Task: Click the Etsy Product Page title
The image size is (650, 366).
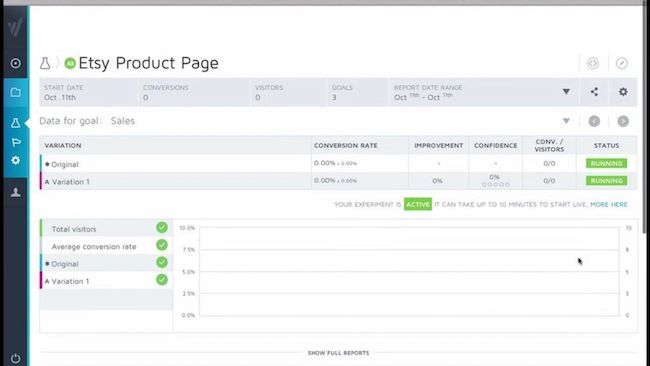Action: coord(148,63)
